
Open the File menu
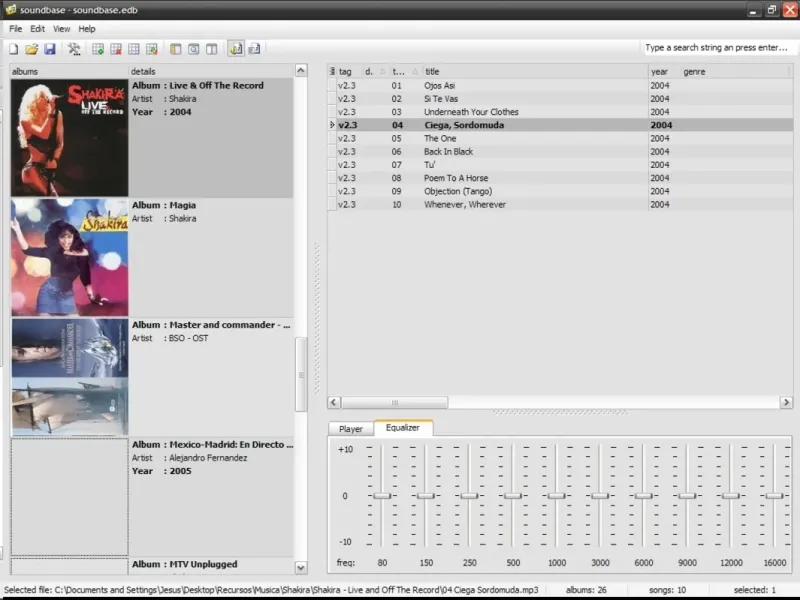click(15, 29)
